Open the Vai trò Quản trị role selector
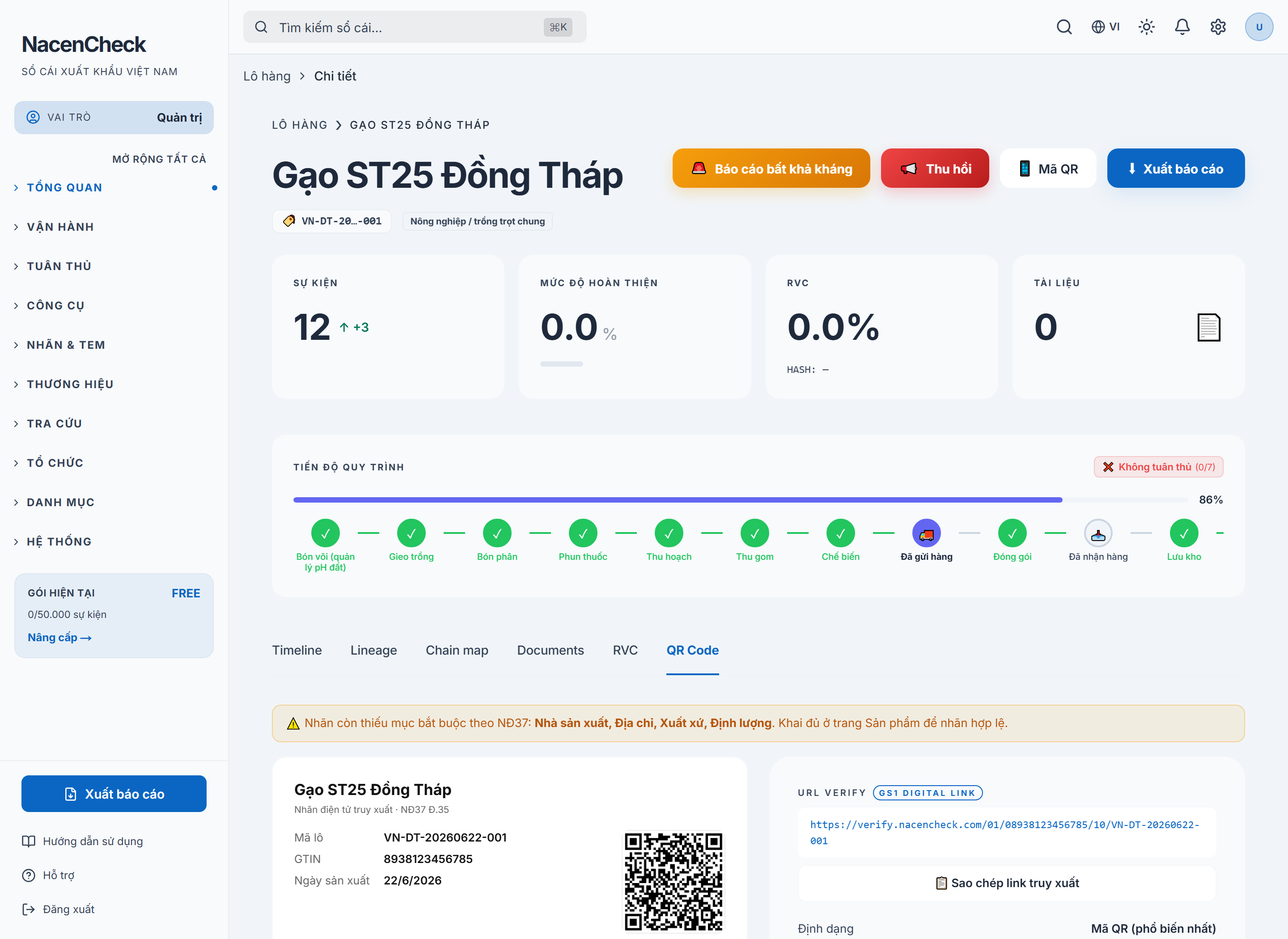Image resolution: width=1288 pixels, height=939 pixels. coord(114,118)
